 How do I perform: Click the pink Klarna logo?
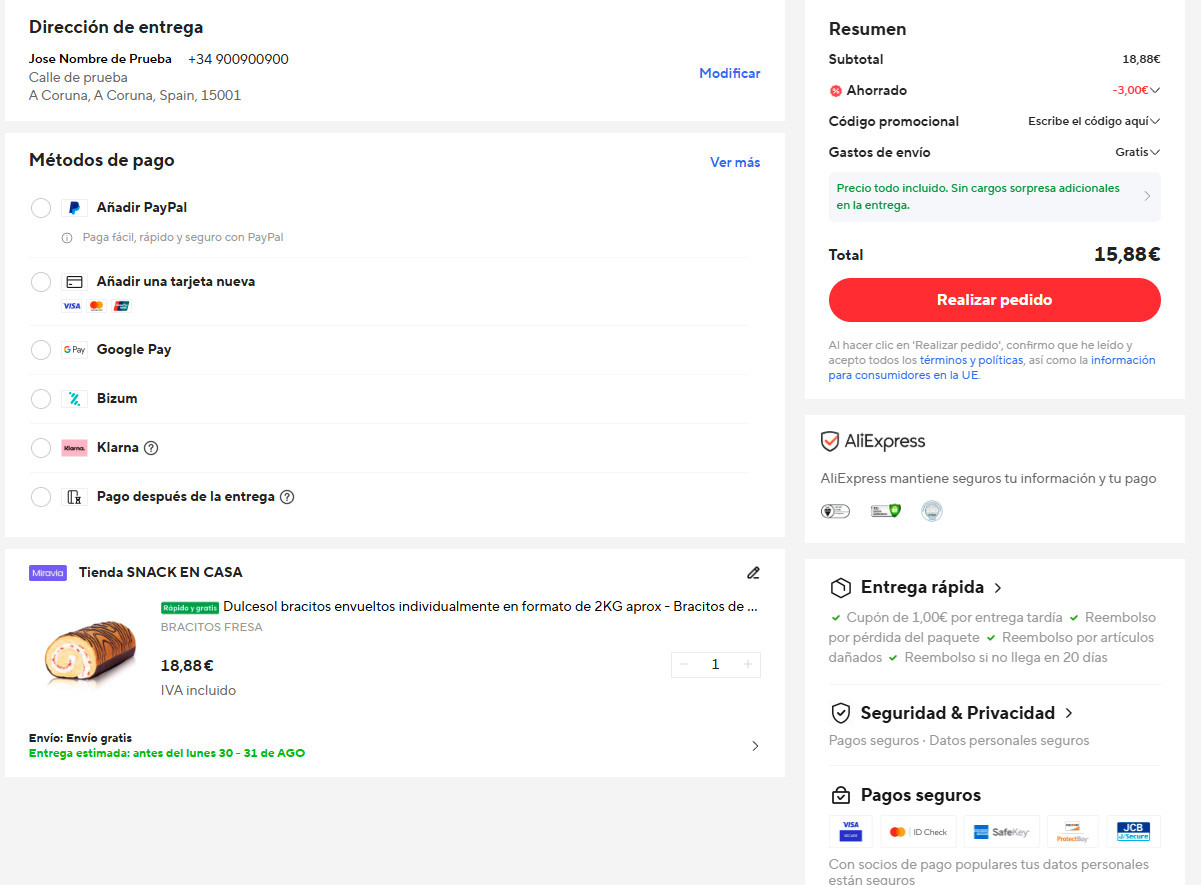pos(74,448)
